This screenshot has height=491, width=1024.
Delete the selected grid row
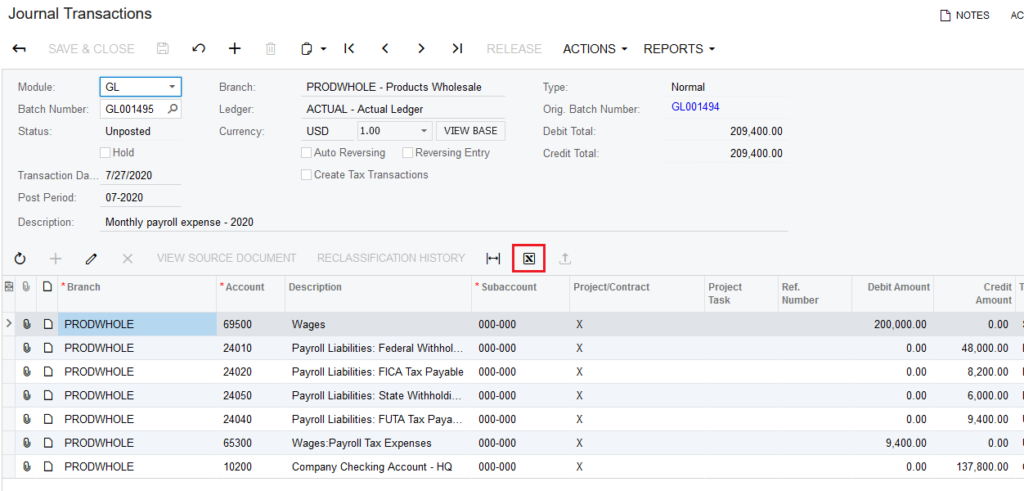(127, 259)
